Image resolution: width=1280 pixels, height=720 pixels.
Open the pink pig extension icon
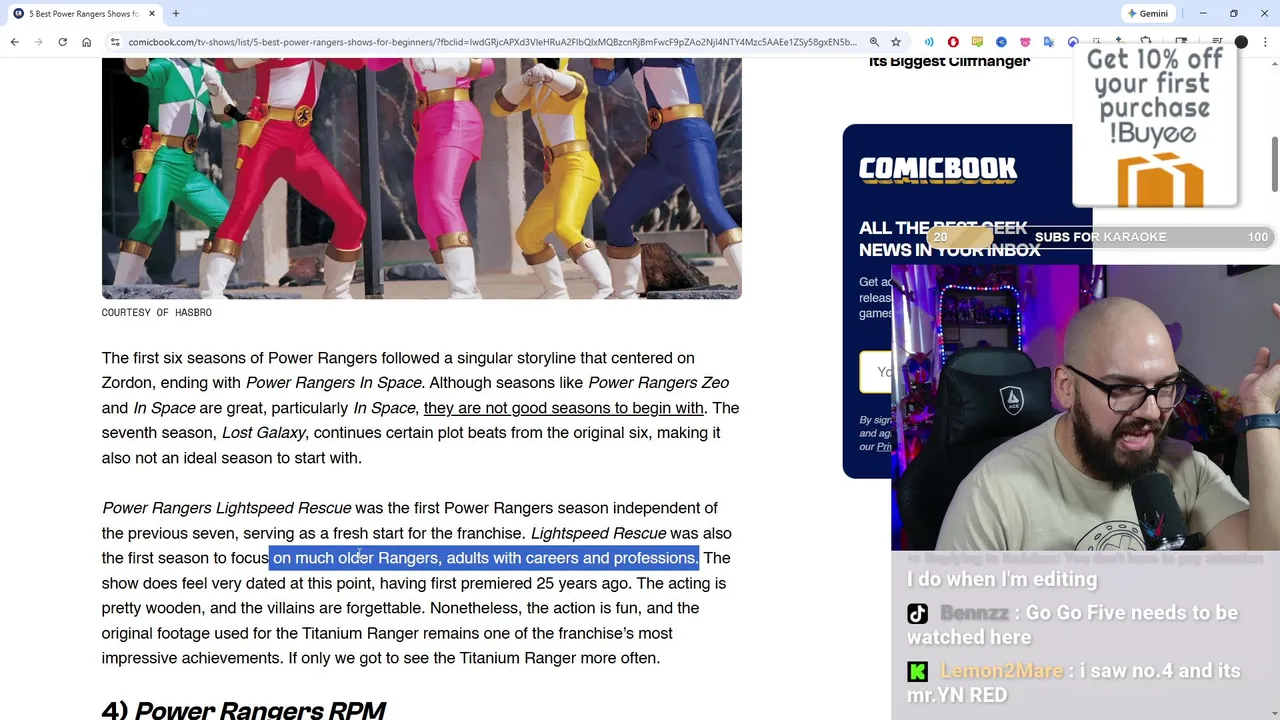(1025, 42)
